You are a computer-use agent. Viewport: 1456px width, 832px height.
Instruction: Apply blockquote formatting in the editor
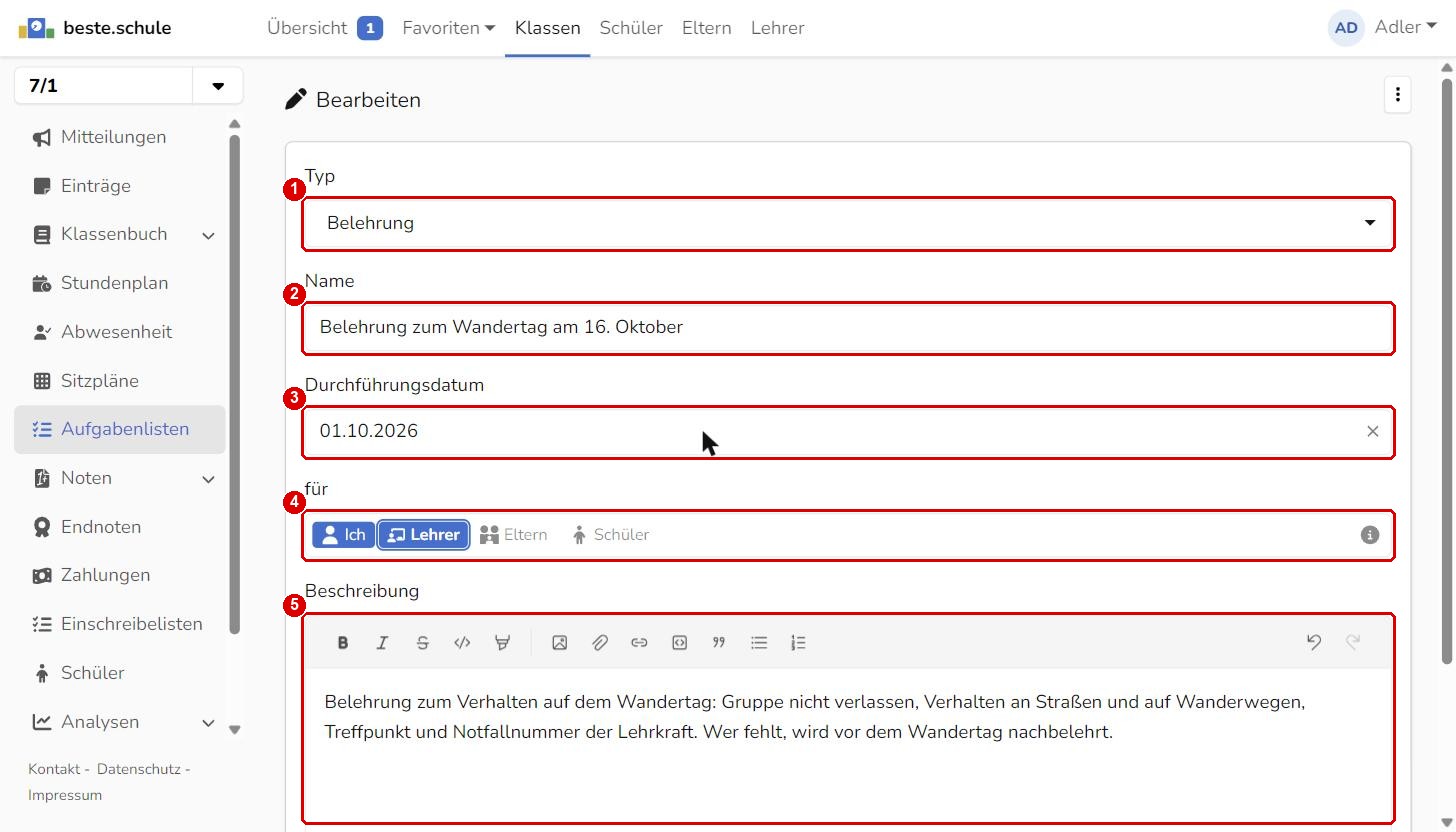(x=719, y=643)
